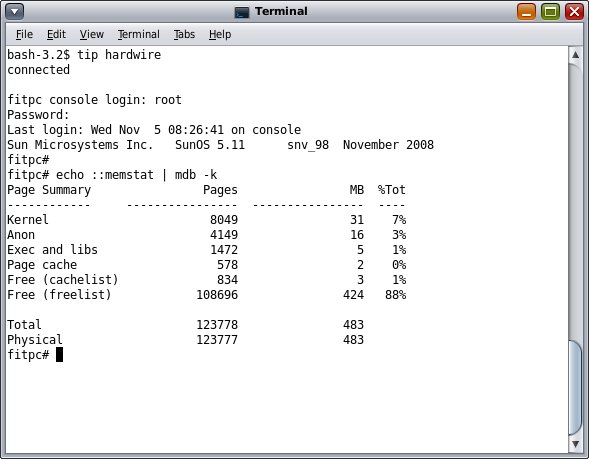Viewport: 589px width, 459px height.
Task: Click the terminal icon in title bar
Action: tap(242, 12)
